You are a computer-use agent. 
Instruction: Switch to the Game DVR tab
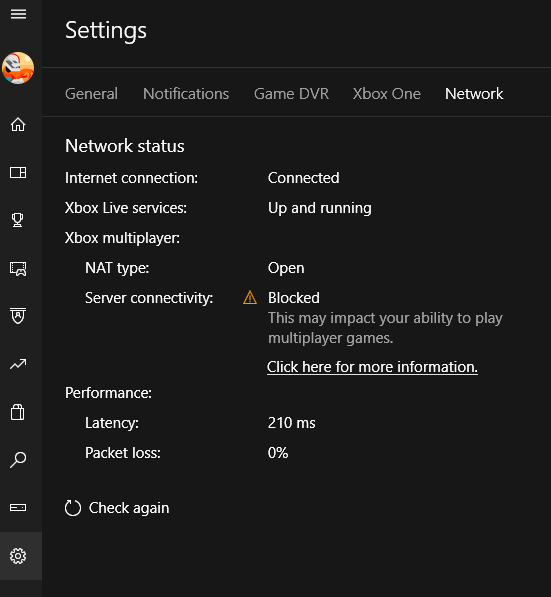pyautogui.click(x=291, y=94)
